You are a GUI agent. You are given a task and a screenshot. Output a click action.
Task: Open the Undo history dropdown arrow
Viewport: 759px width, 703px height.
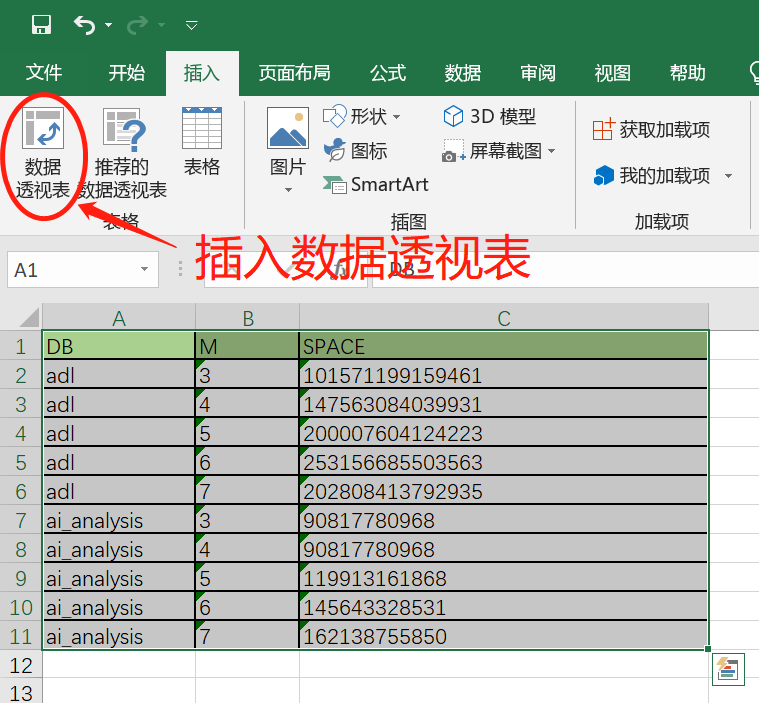tap(108, 25)
